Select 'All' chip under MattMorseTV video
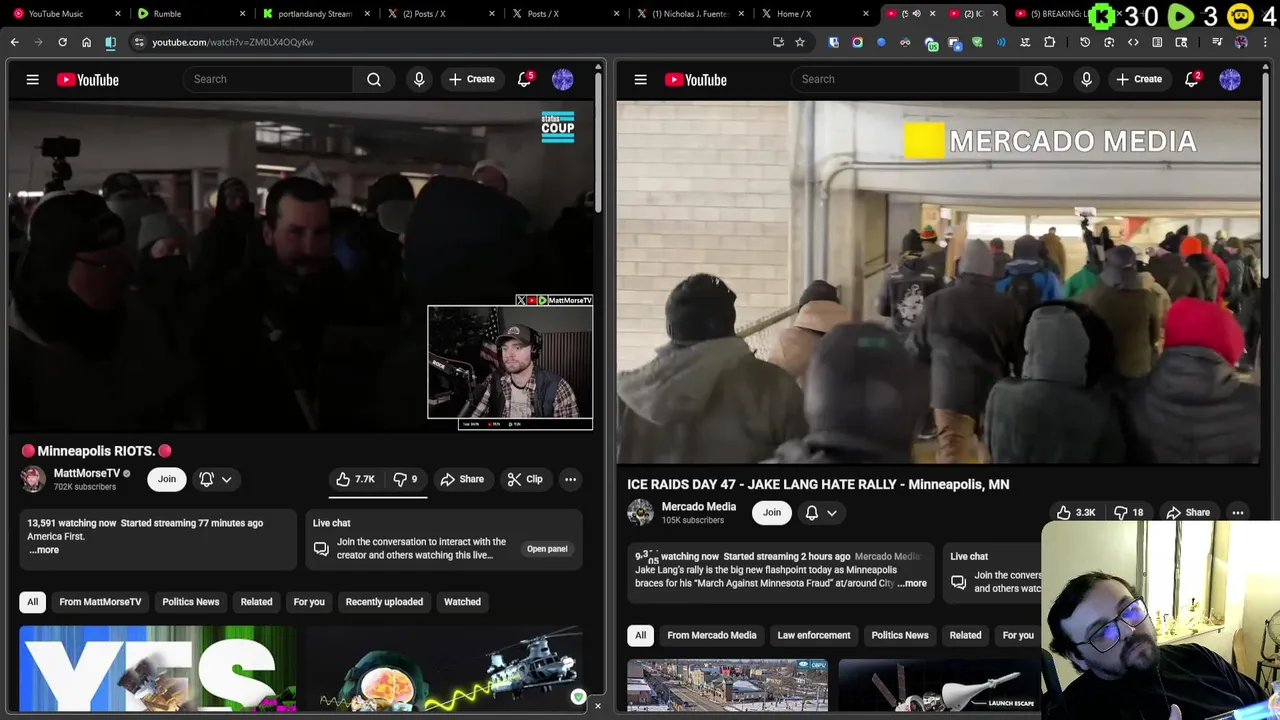The width and height of the screenshot is (1280, 720). (x=33, y=602)
